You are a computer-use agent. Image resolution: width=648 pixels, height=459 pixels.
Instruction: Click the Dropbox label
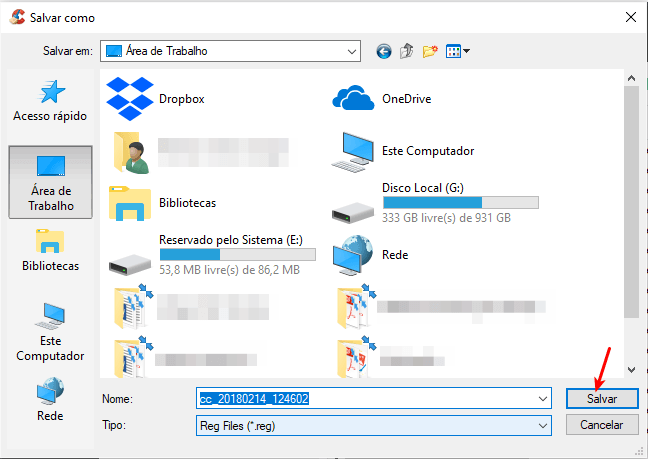pos(182,99)
